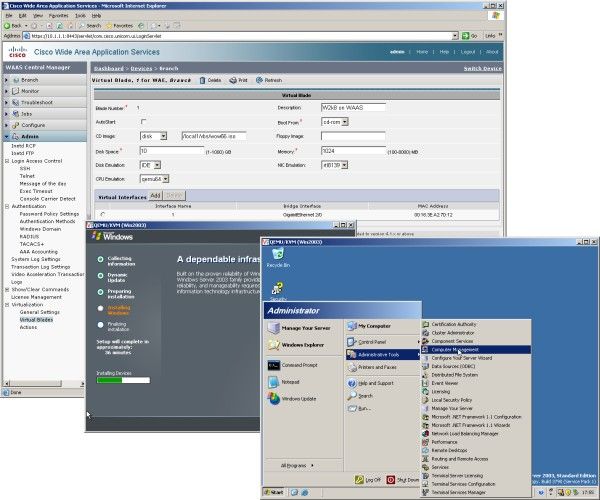Open Manage Your Server in Start menu

(x=299, y=328)
